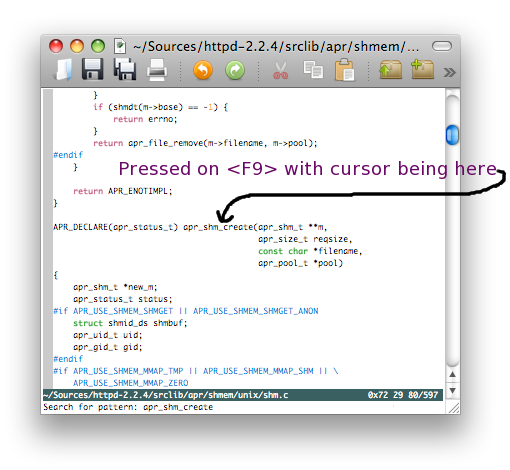Save all files with the double floppy icon
510x470 pixels.
click(x=125, y=69)
